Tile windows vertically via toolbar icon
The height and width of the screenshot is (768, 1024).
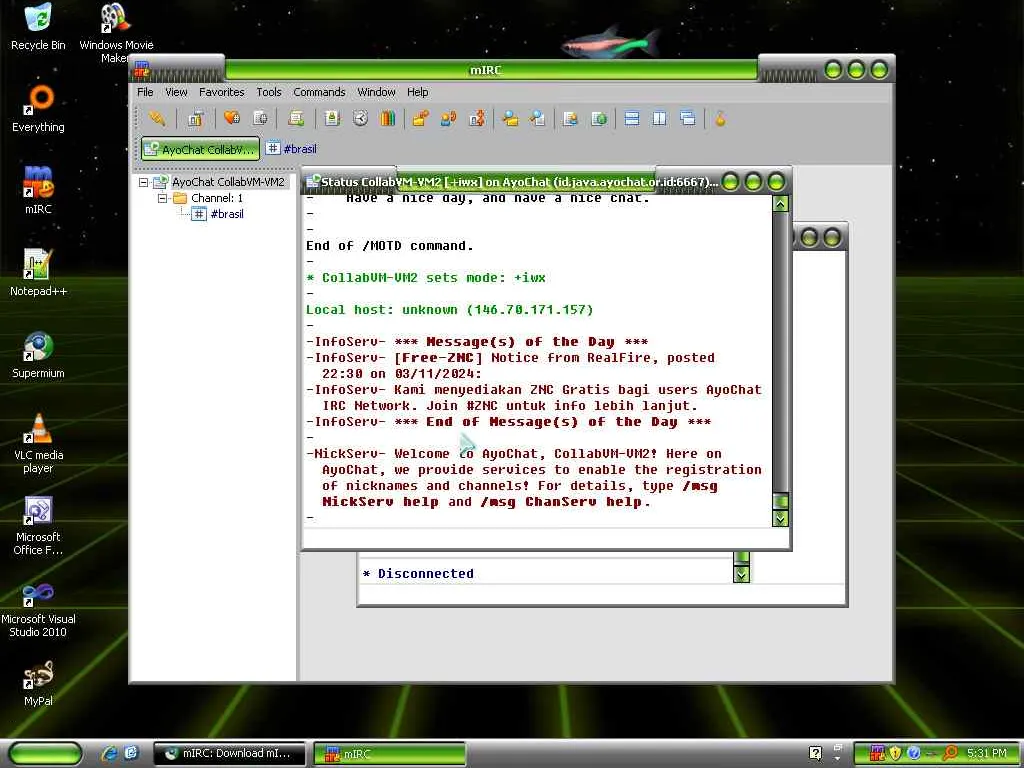tap(660, 118)
